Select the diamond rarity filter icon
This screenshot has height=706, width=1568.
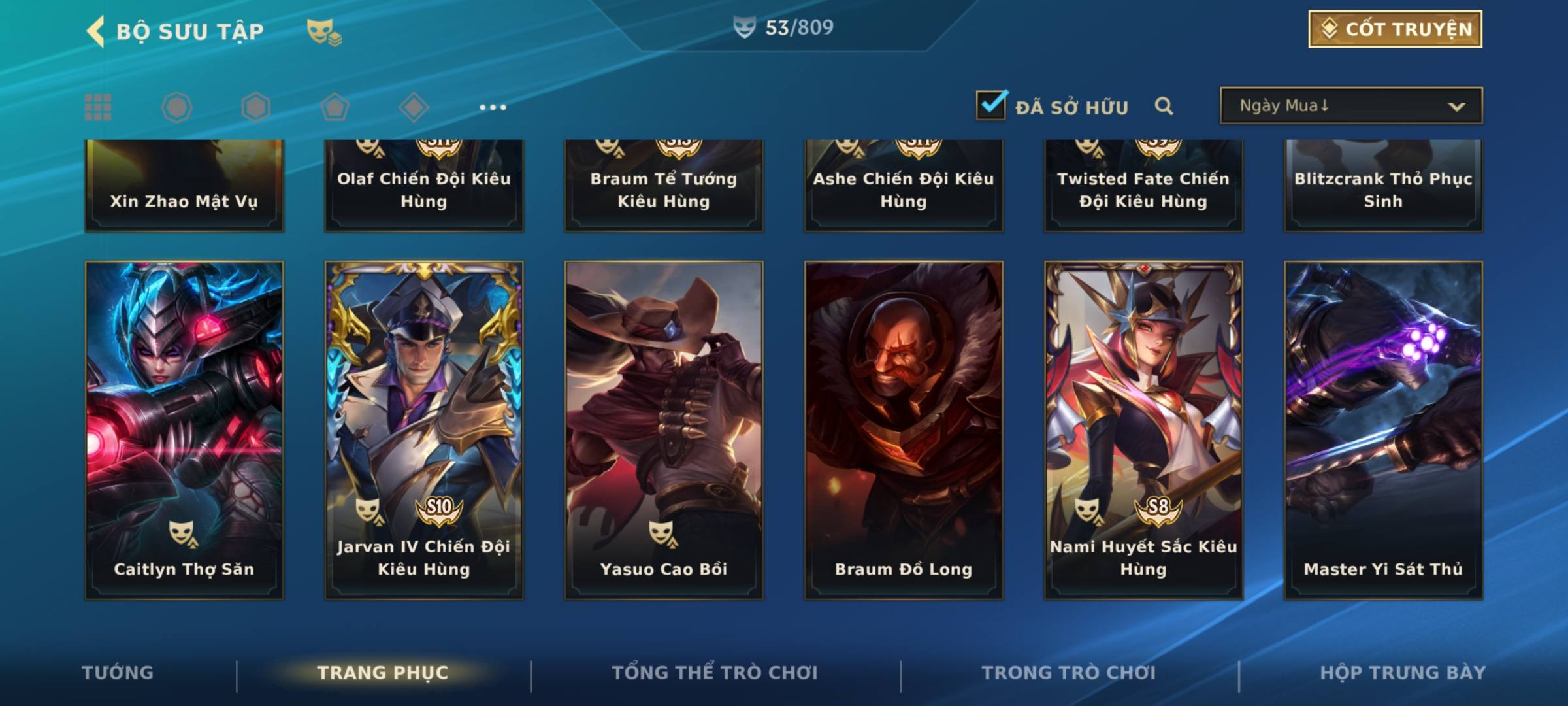click(414, 107)
